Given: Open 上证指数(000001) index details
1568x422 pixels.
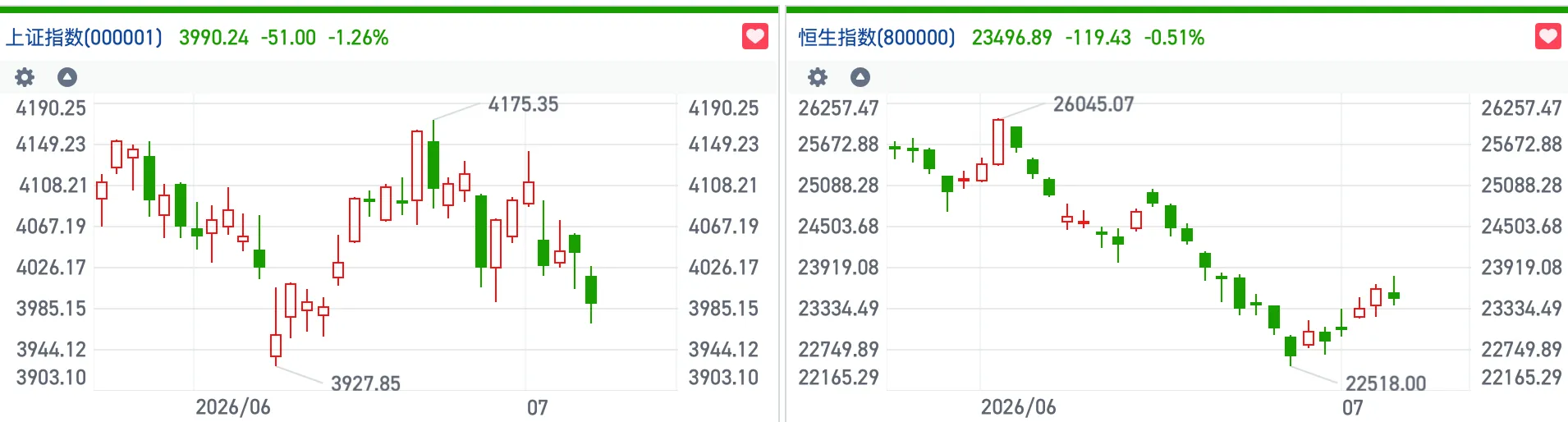Looking at the screenshot, I should (x=85, y=38).
